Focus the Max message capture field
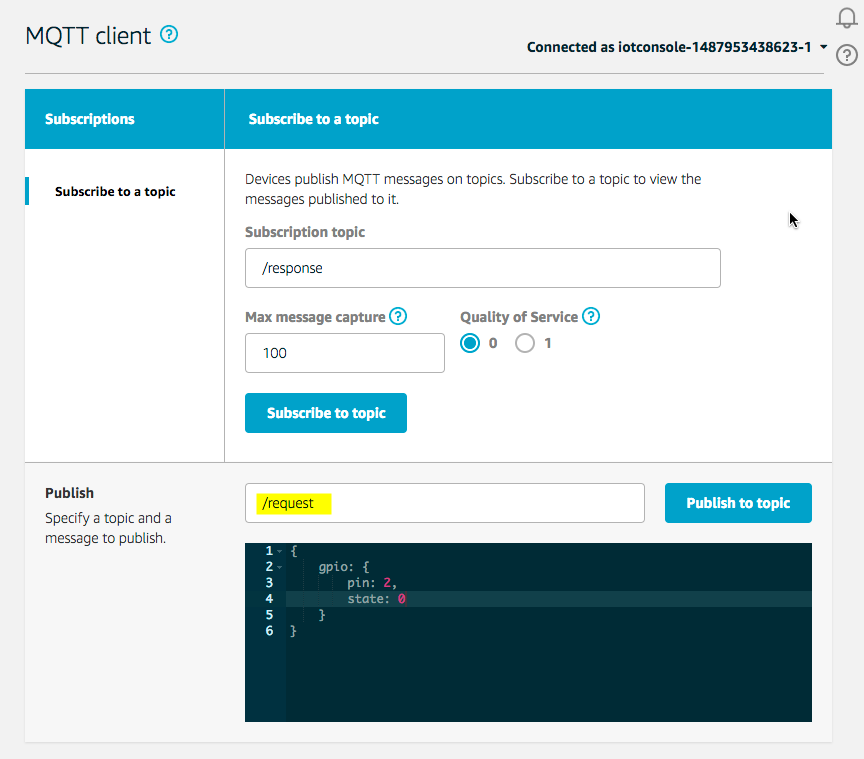Viewport: 864px width, 759px height. pos(345,353)
